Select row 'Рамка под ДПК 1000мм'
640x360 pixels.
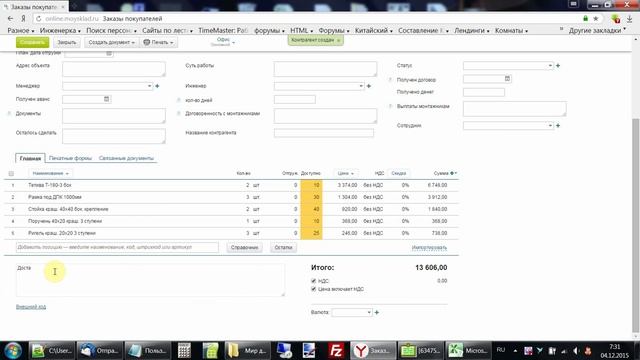point(231,197)
